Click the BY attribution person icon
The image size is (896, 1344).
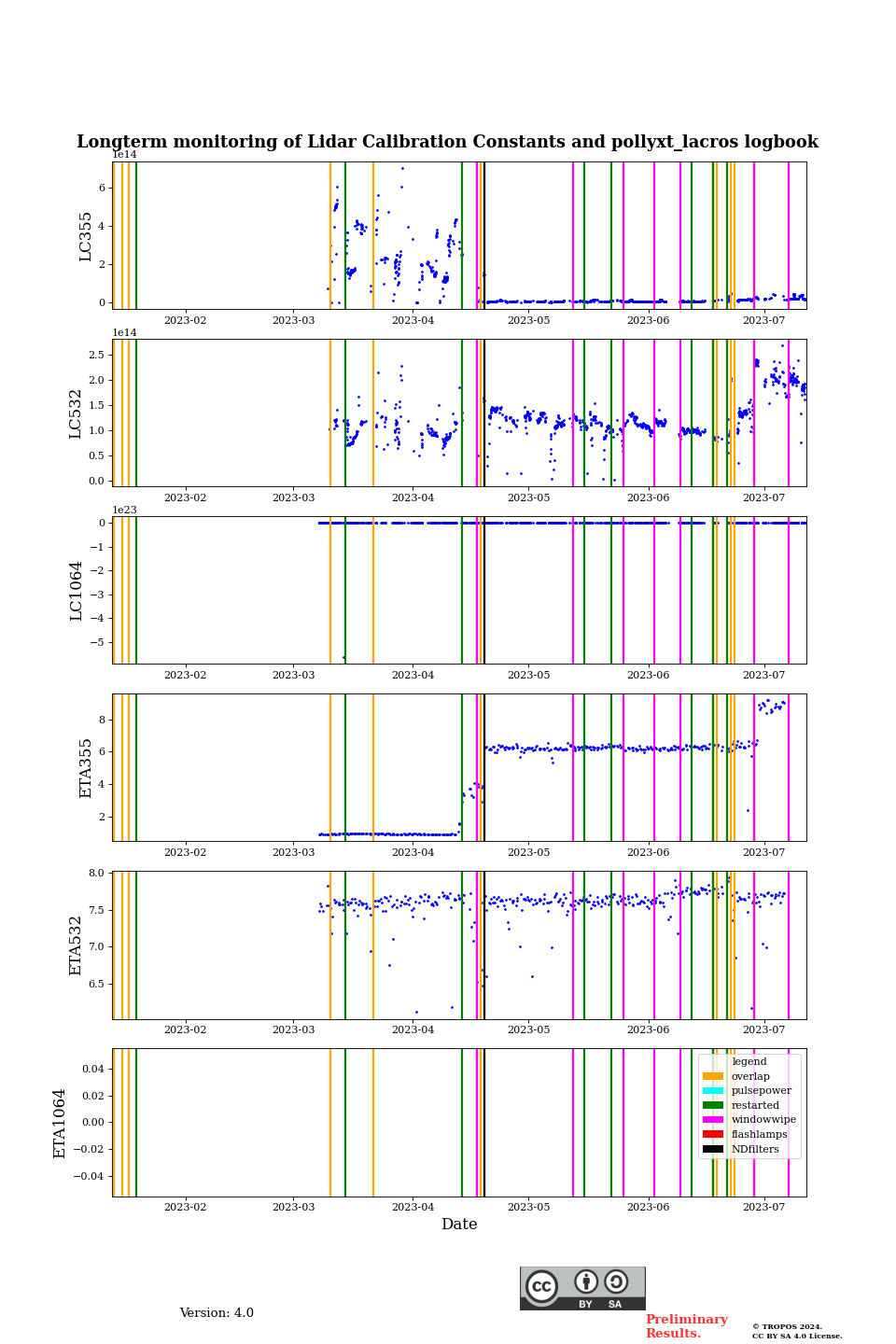[586, 1281]
